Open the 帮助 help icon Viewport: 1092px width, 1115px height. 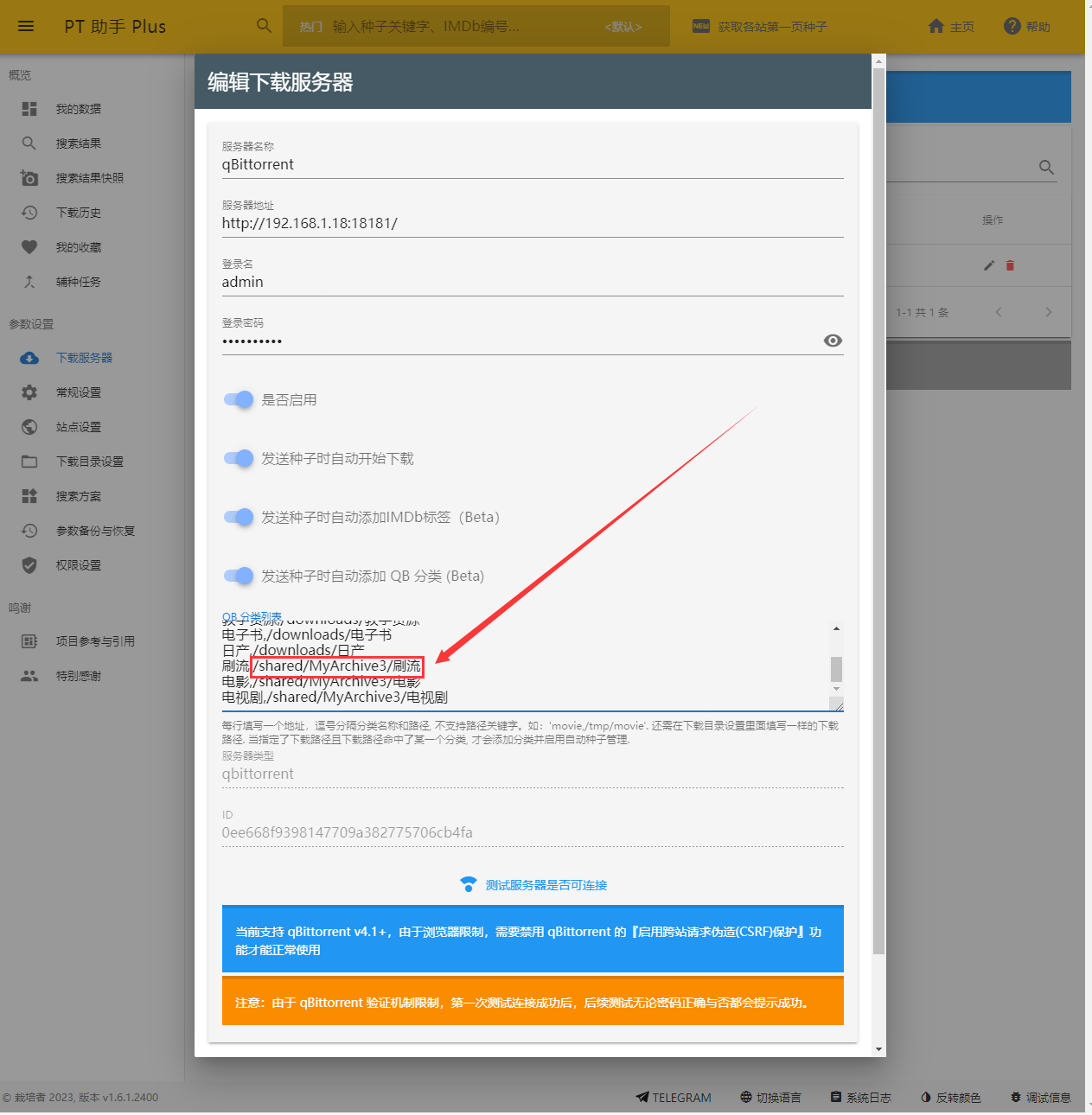click(1012, 26)
